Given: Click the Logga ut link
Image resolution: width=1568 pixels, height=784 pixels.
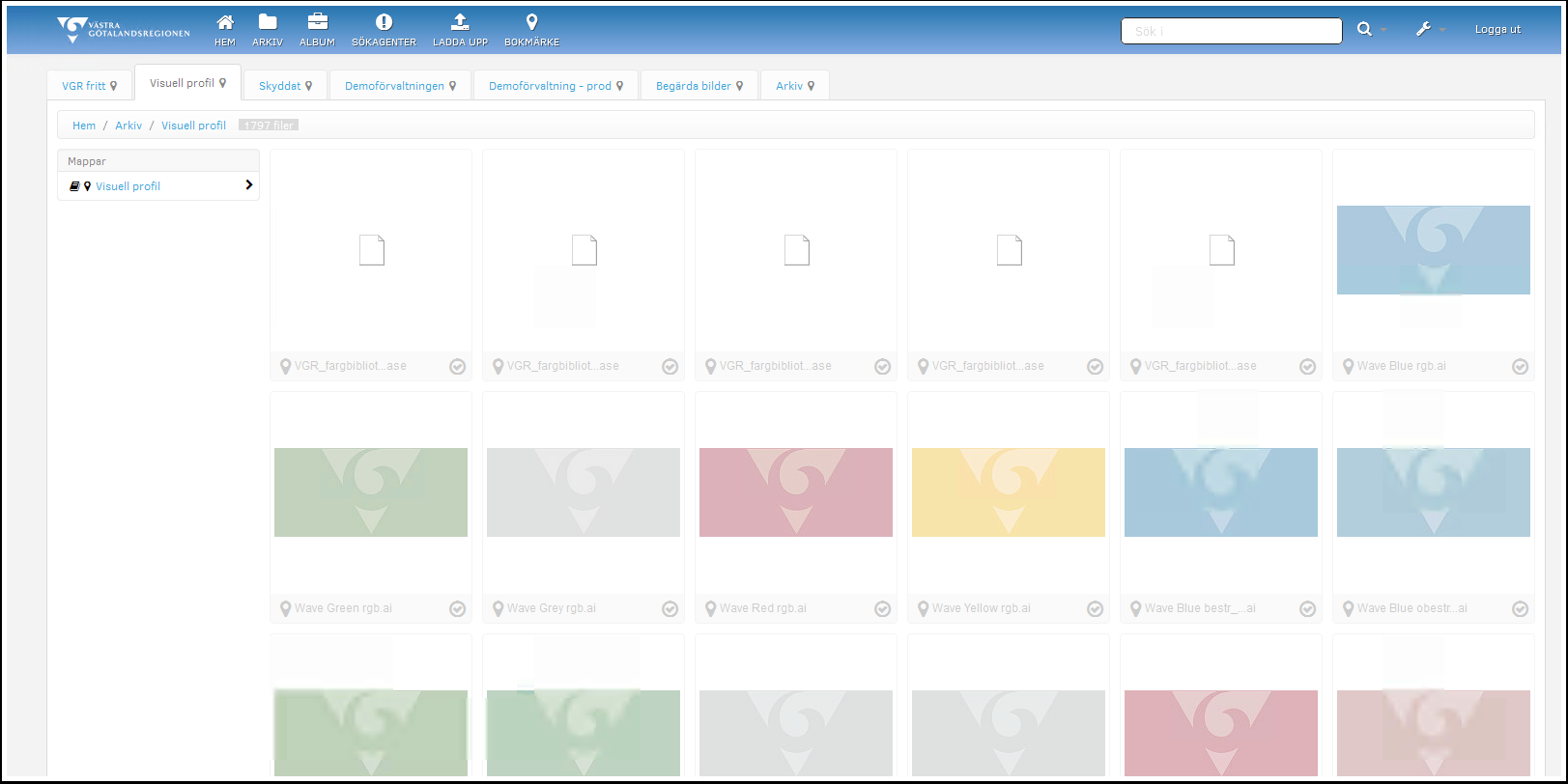Looking at the screenshot, I should pyautogui.click(x=1497, y=30).
